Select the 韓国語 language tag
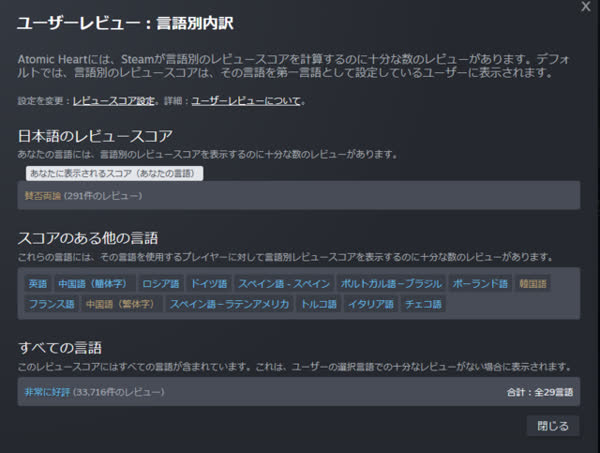 tap(533, 284)
